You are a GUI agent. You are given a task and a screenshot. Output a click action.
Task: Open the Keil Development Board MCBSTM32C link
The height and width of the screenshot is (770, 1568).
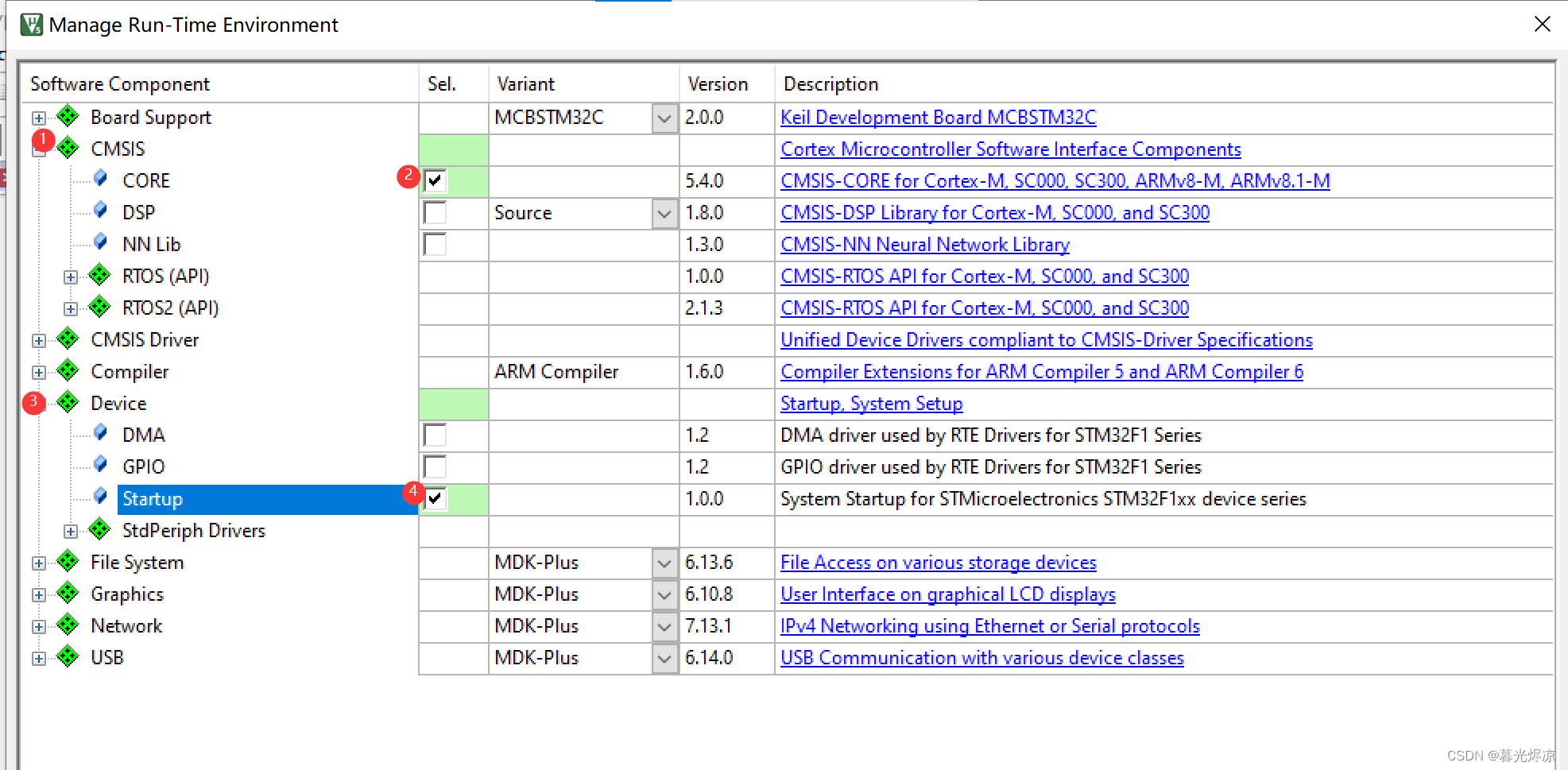click(938, 118)
